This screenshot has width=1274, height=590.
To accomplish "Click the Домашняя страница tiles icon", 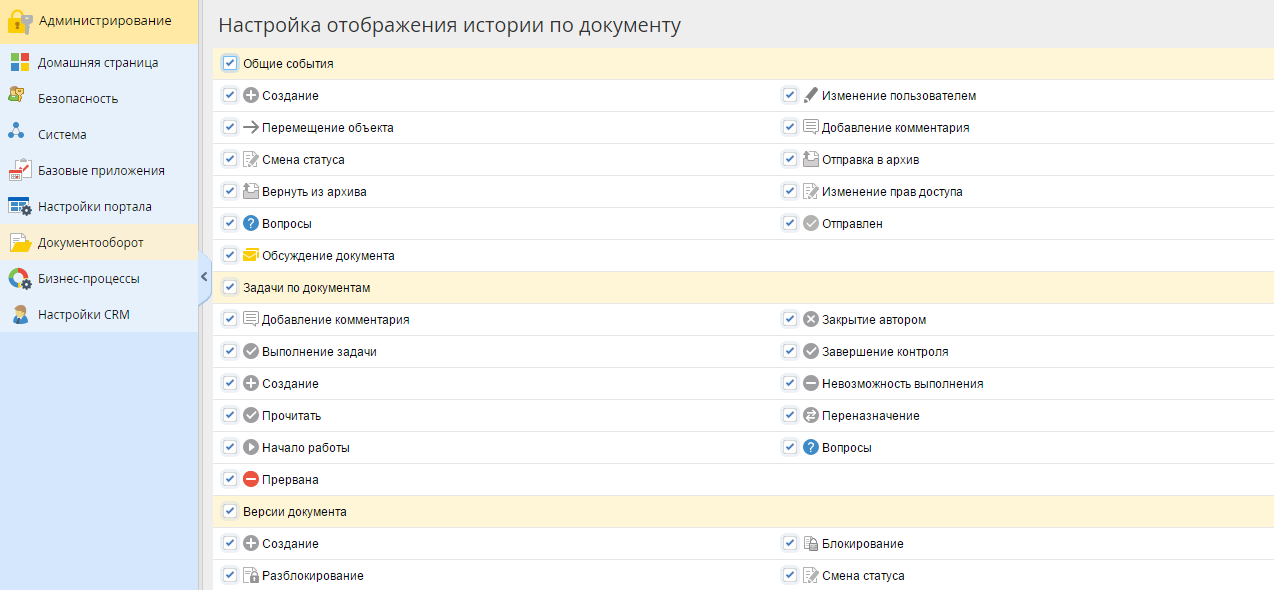I will click(x=19, y=62).
